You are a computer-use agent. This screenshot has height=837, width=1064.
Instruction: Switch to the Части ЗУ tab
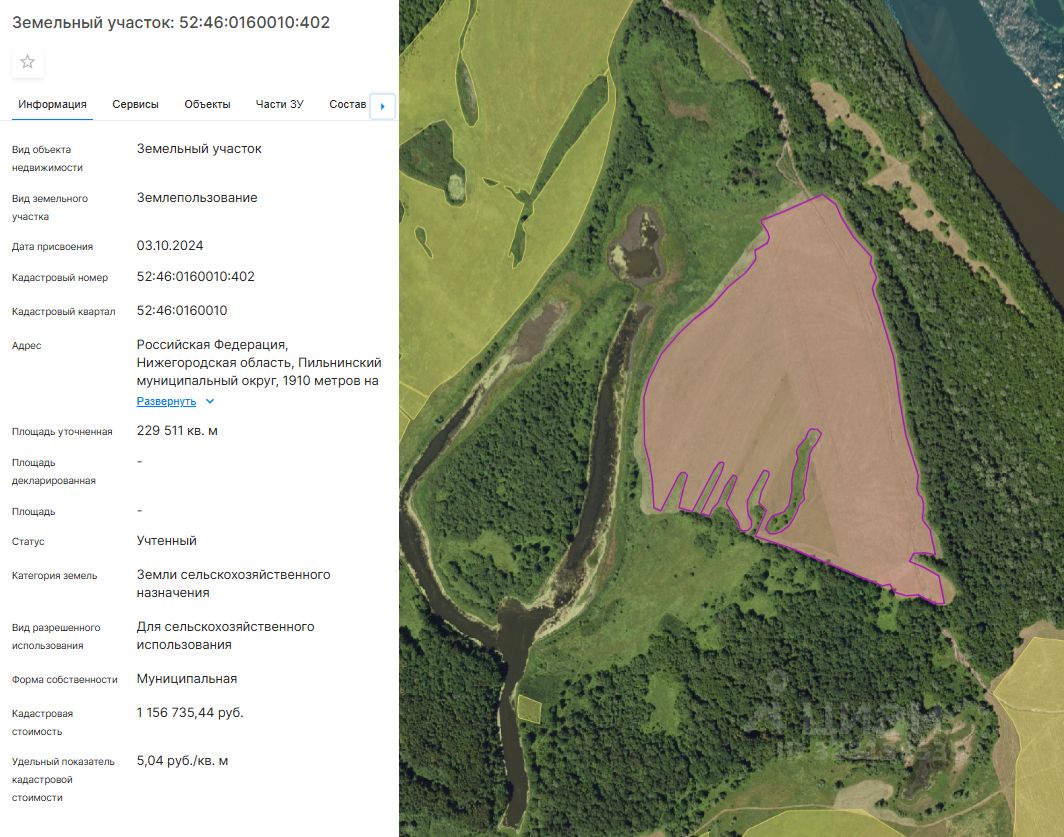pyautogui.click(x=280, y=105)
